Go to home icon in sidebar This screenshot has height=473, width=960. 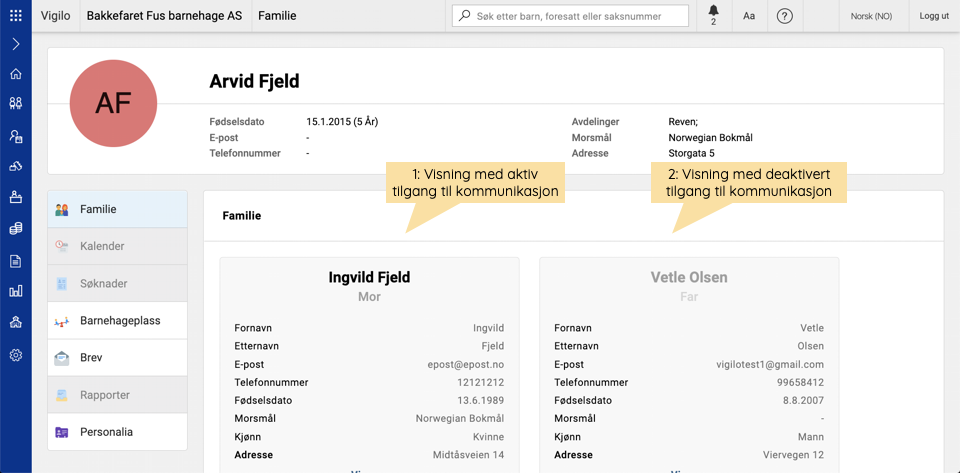16,74
